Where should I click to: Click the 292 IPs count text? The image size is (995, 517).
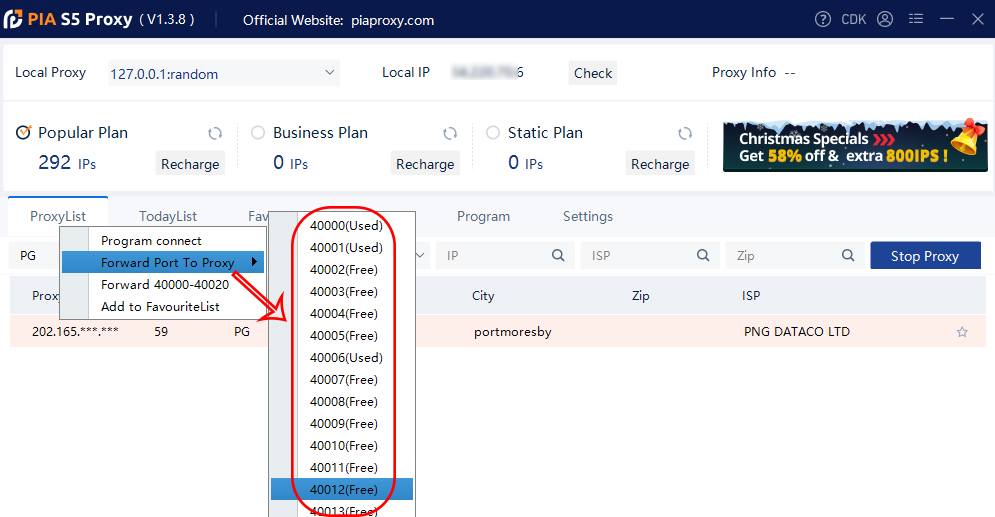67,163
